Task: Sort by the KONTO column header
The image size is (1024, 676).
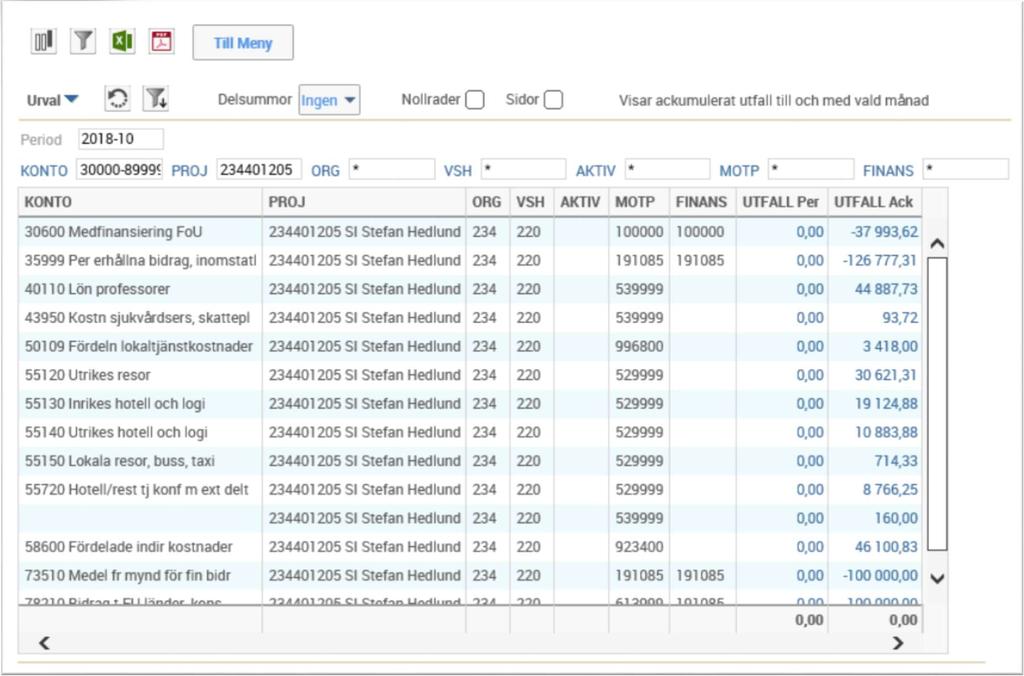Action: point(140,202)
